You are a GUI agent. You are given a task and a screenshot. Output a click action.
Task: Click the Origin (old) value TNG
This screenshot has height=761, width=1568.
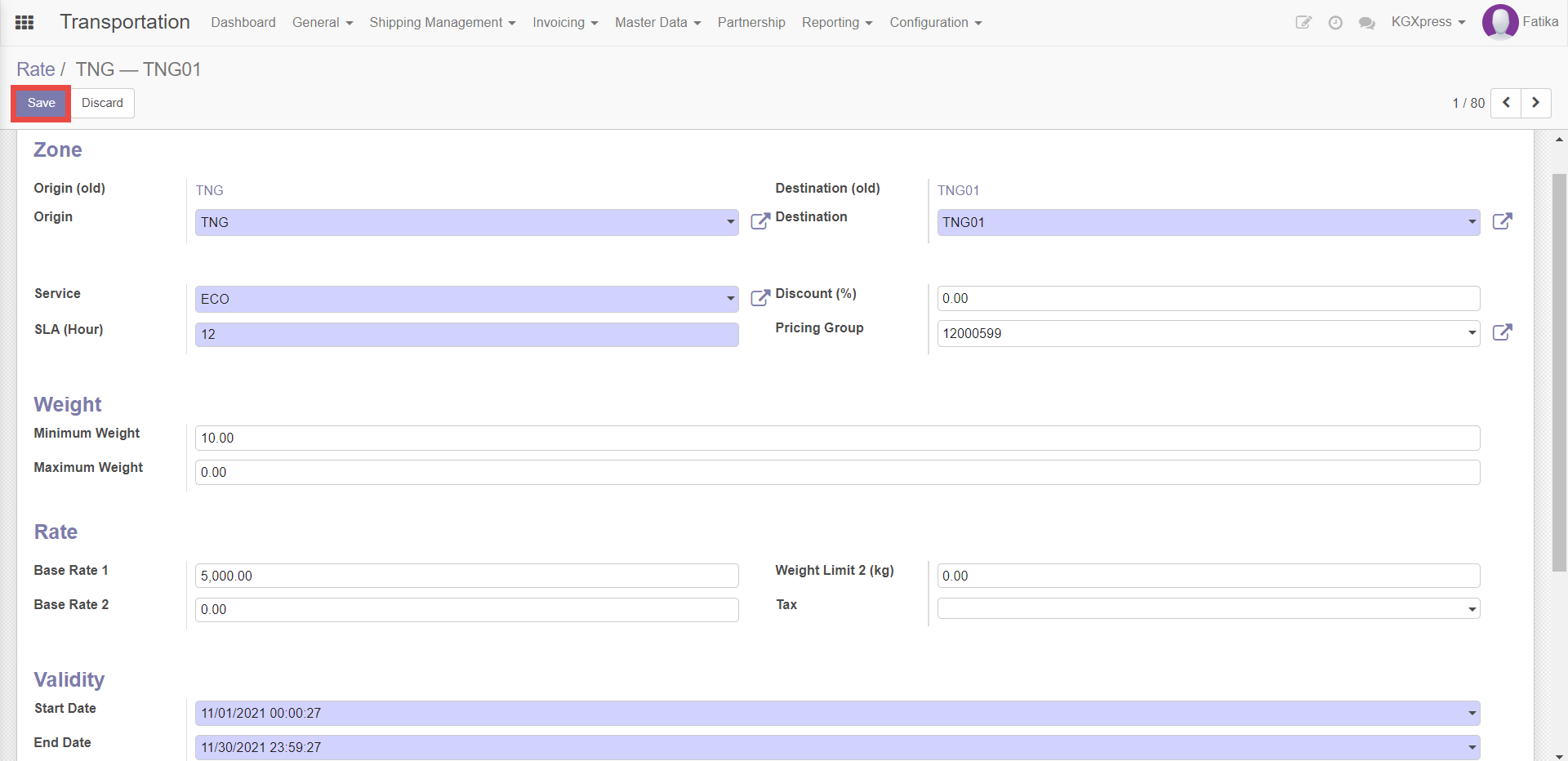pyautogui.click(x=210, y=190)
